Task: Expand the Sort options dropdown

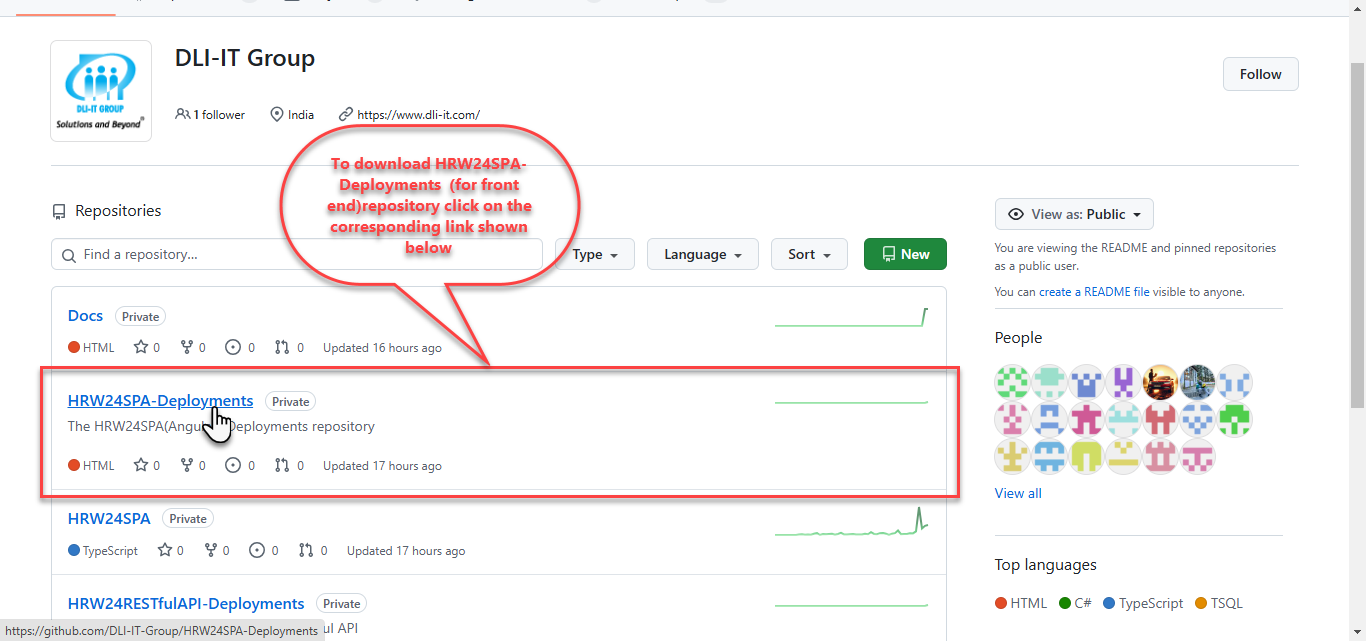Action: pos(808,254)
